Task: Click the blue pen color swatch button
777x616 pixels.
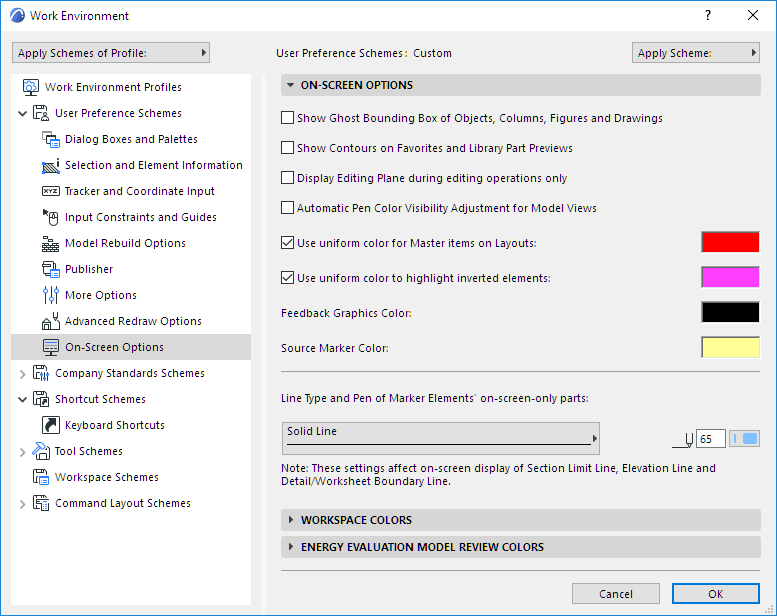Action: 744,439
